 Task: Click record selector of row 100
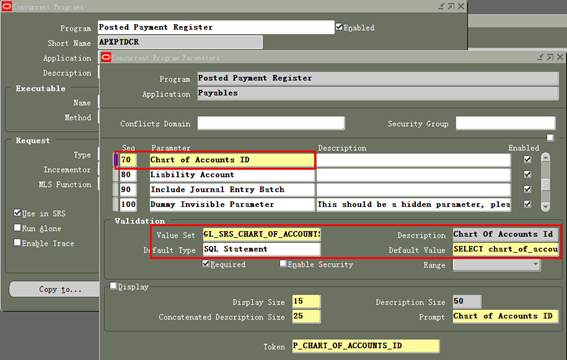click(x=115, y=204)
